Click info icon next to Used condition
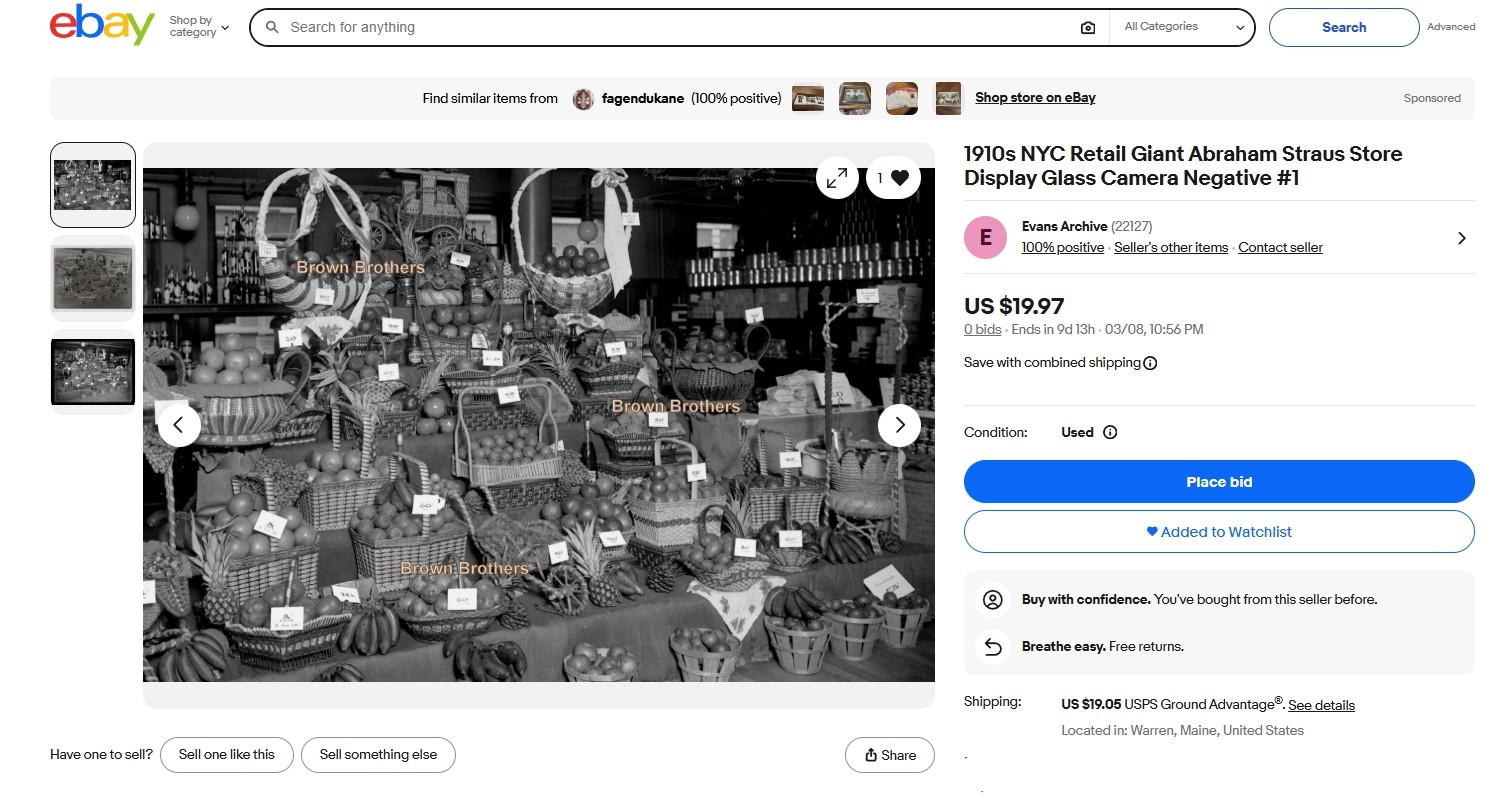Screen dimensions: 1492x811 (x=1110, y=433)
